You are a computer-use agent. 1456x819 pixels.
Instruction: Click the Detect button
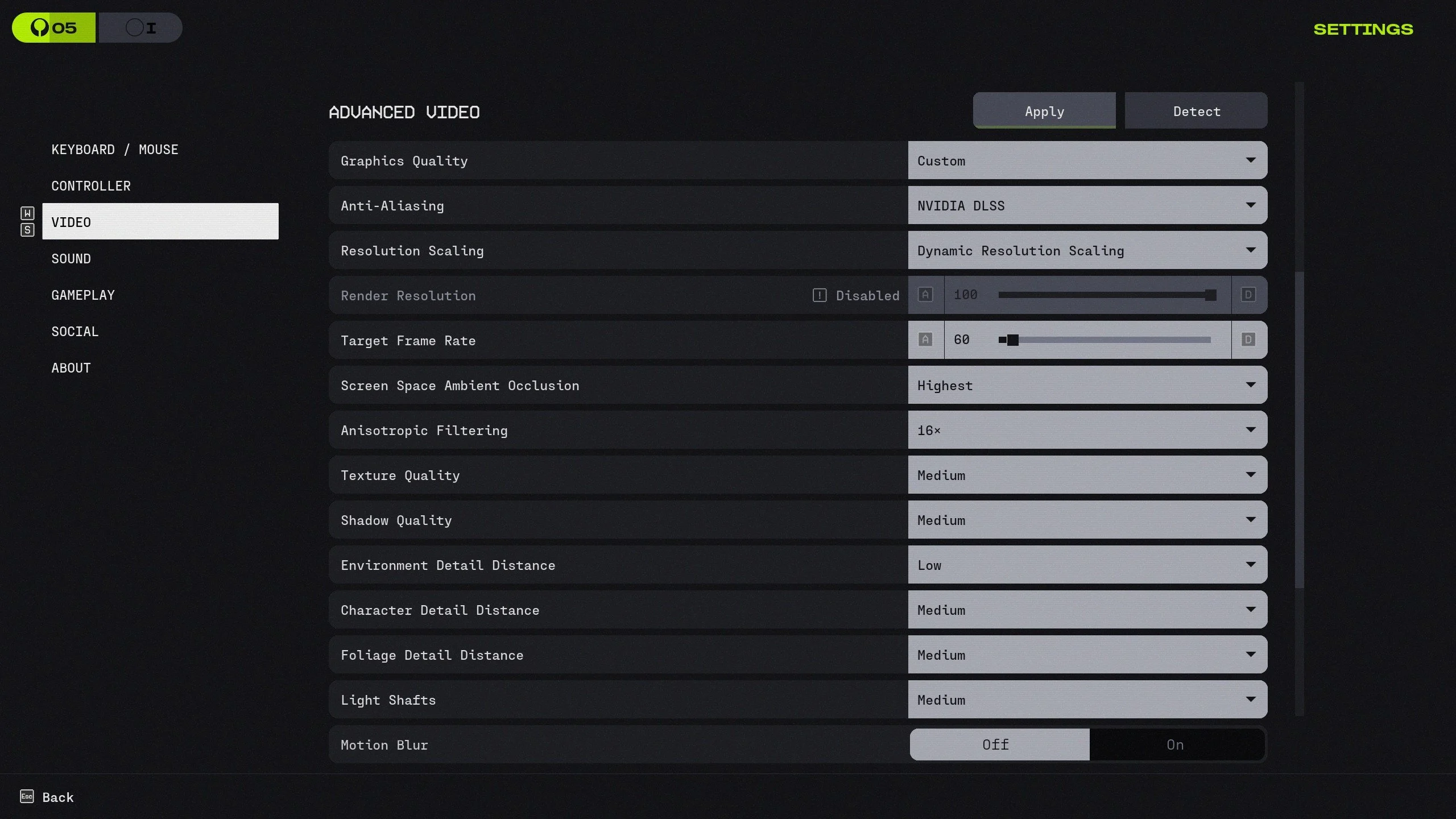[1196, 111]
